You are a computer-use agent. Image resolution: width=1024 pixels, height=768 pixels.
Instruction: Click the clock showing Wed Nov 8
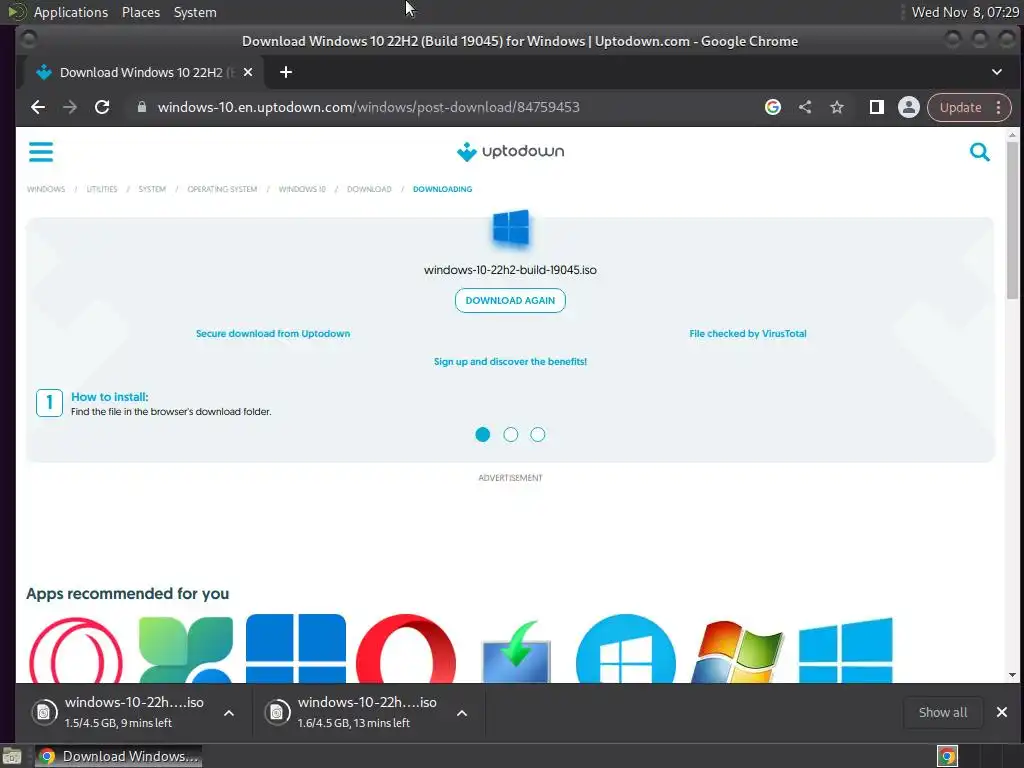(x=965, y=12)
